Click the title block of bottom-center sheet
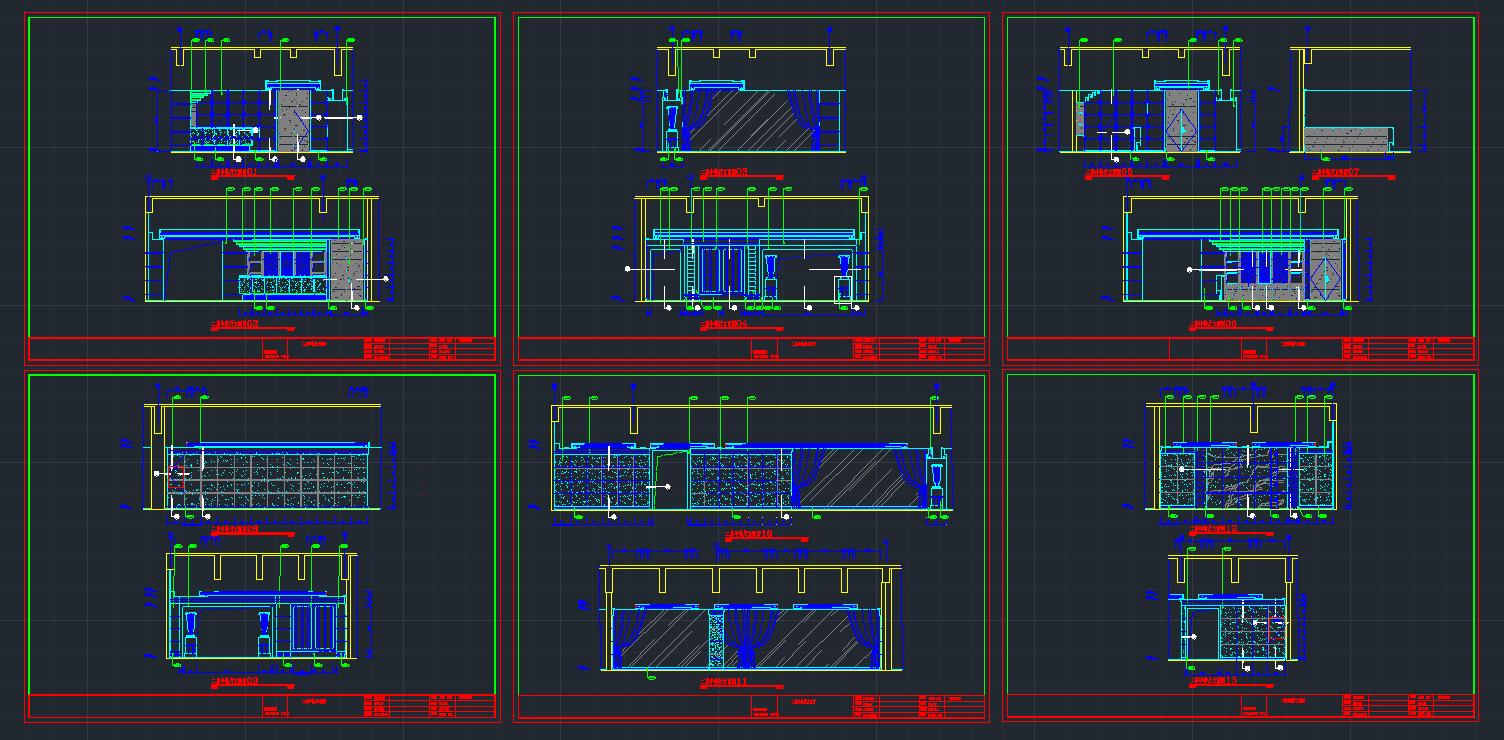1504x740 pixels. 750,708
